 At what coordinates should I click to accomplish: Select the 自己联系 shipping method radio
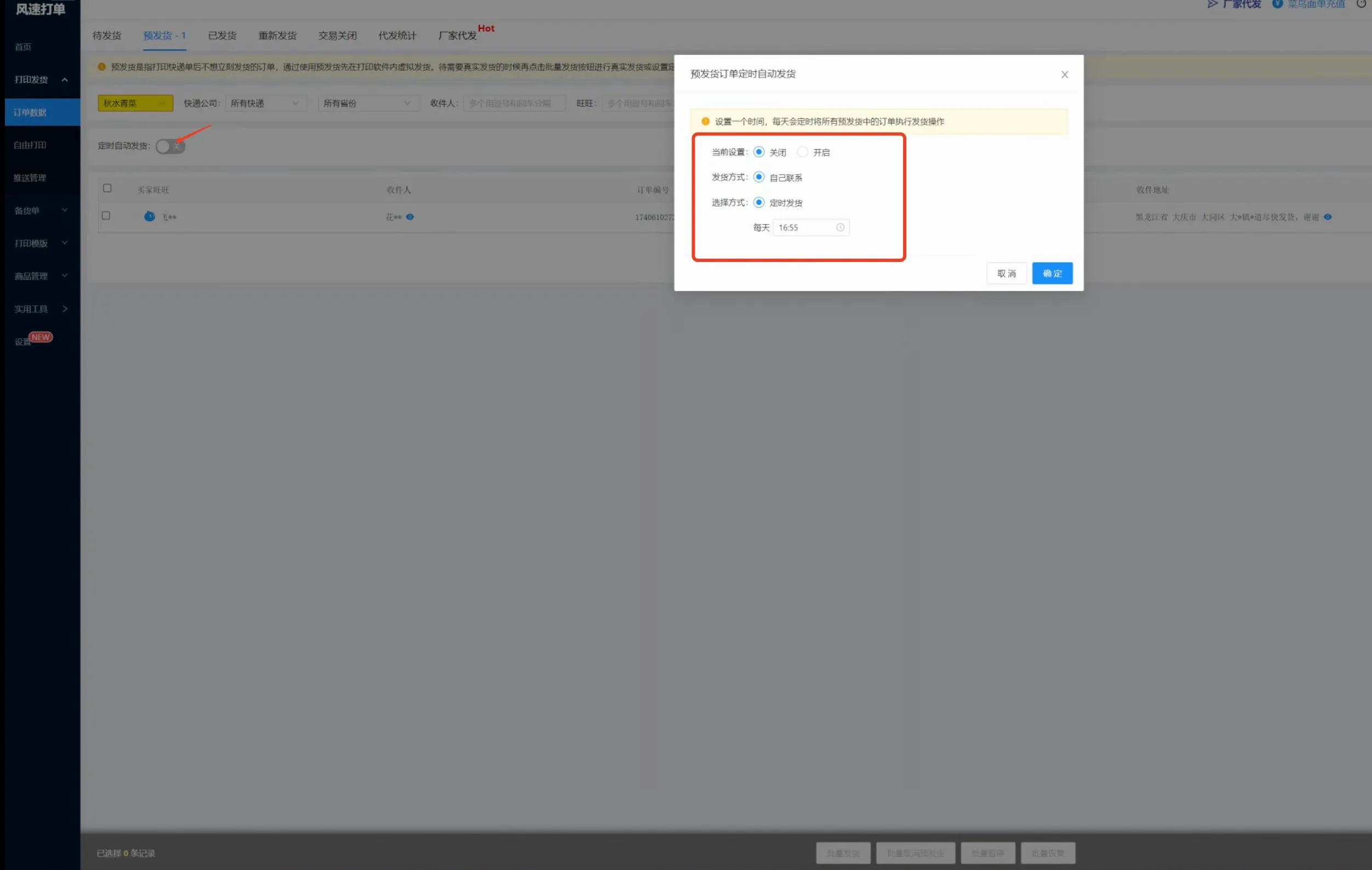[758, 177]
